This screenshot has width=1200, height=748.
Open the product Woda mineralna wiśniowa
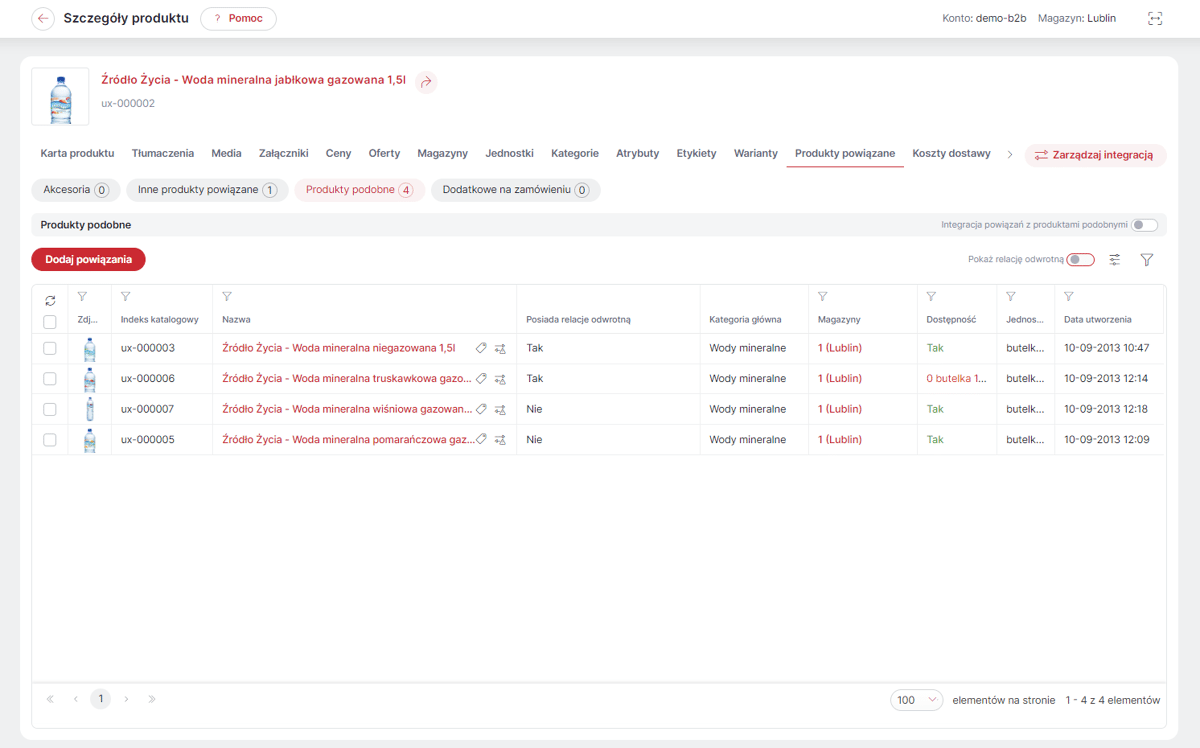(x=346, y=408)
